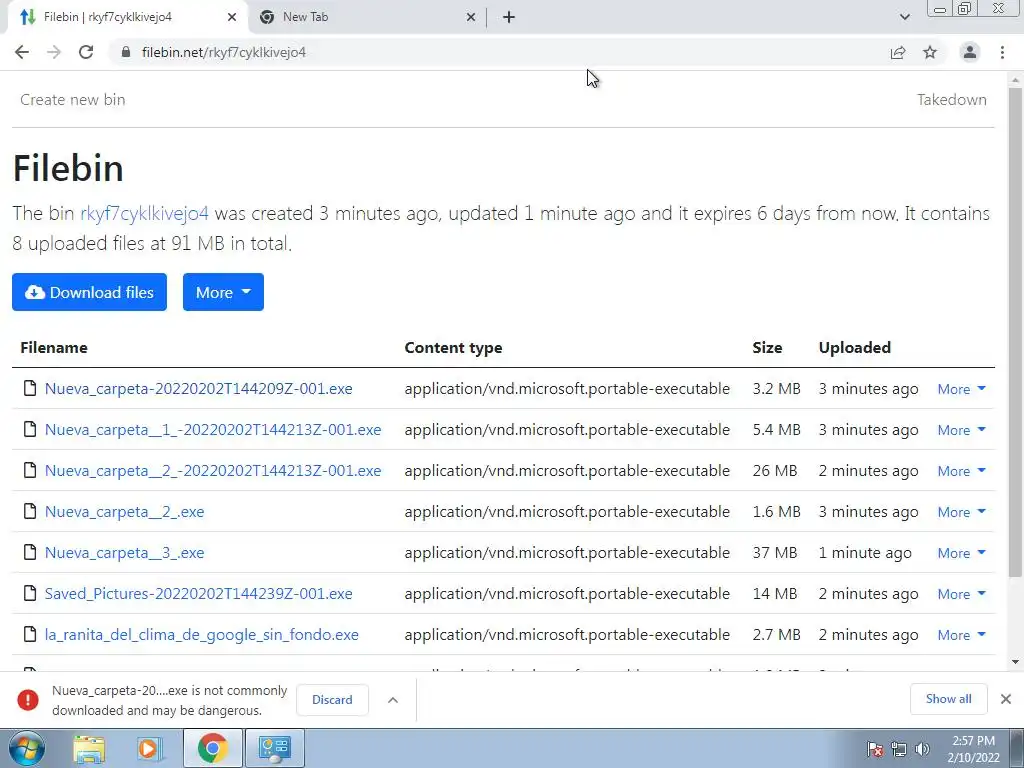Open Nueva_carpeta__2_.exe link

[124, 511]
